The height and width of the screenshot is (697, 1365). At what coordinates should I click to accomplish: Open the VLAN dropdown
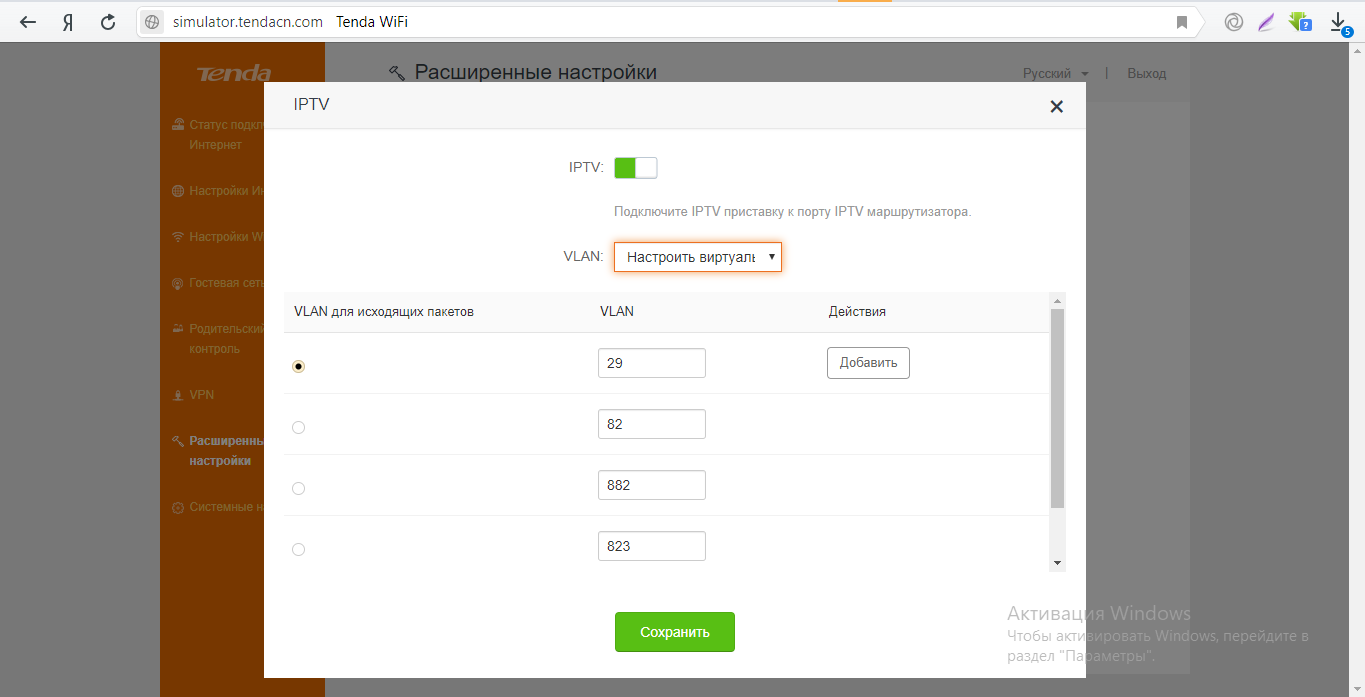click(697, 257)
